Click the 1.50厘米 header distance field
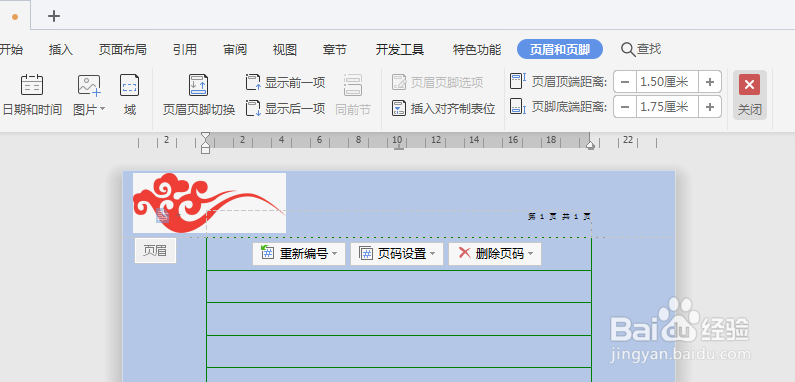Screen dimensions: 795x382 (x=667, y=82)
